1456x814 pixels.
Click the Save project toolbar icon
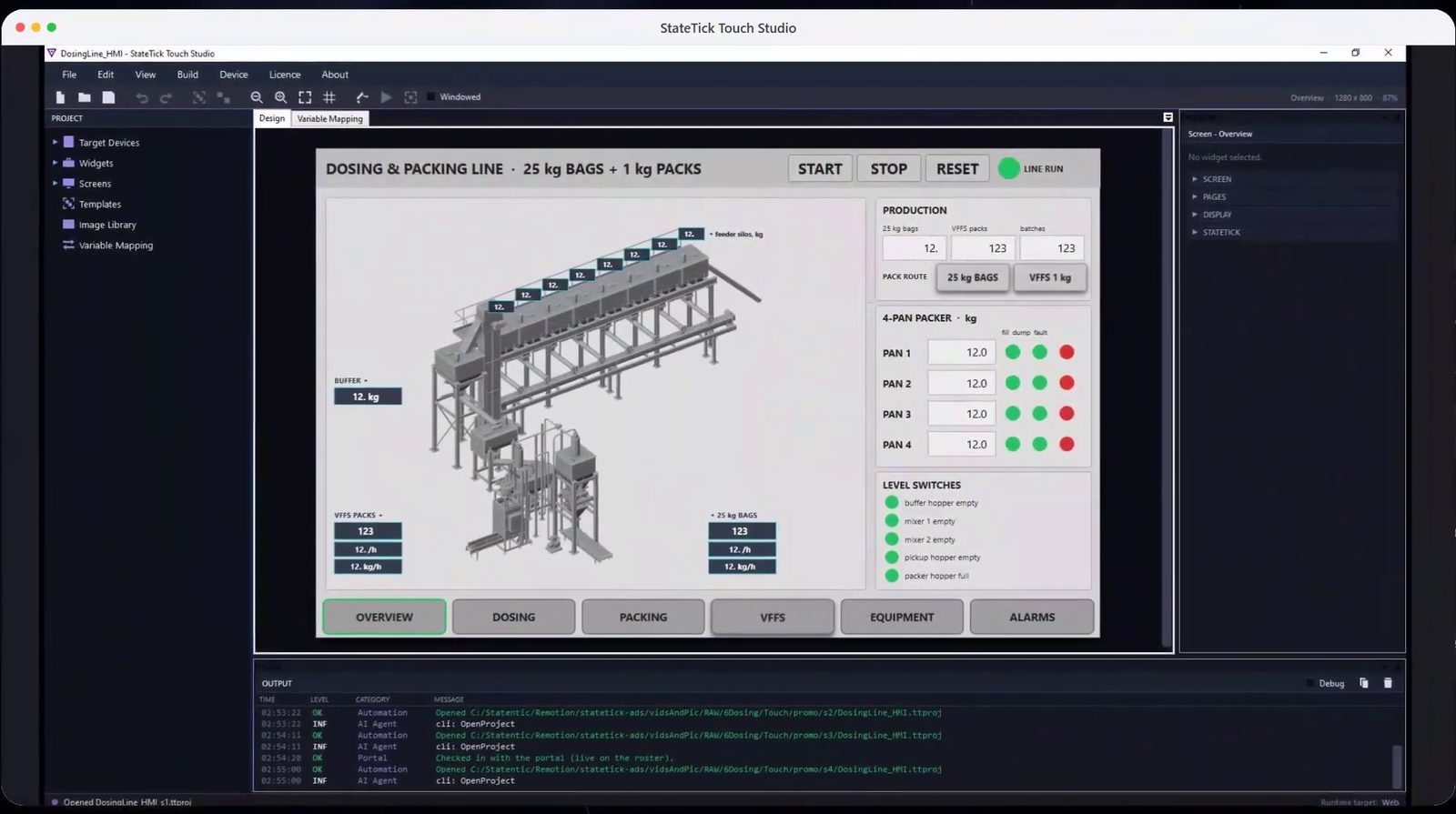point(108,97)
